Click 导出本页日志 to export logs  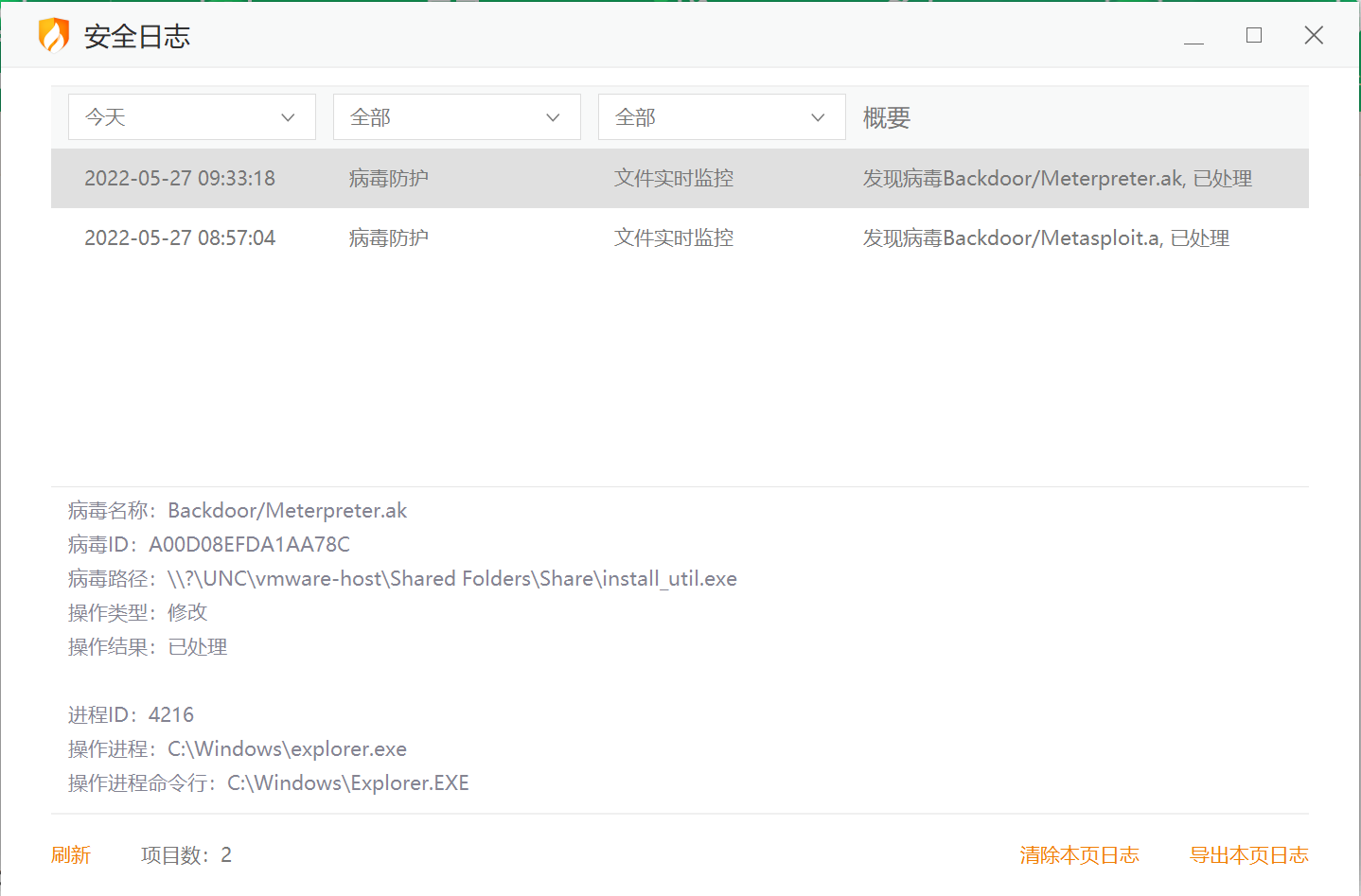[x=1248, y=855]
